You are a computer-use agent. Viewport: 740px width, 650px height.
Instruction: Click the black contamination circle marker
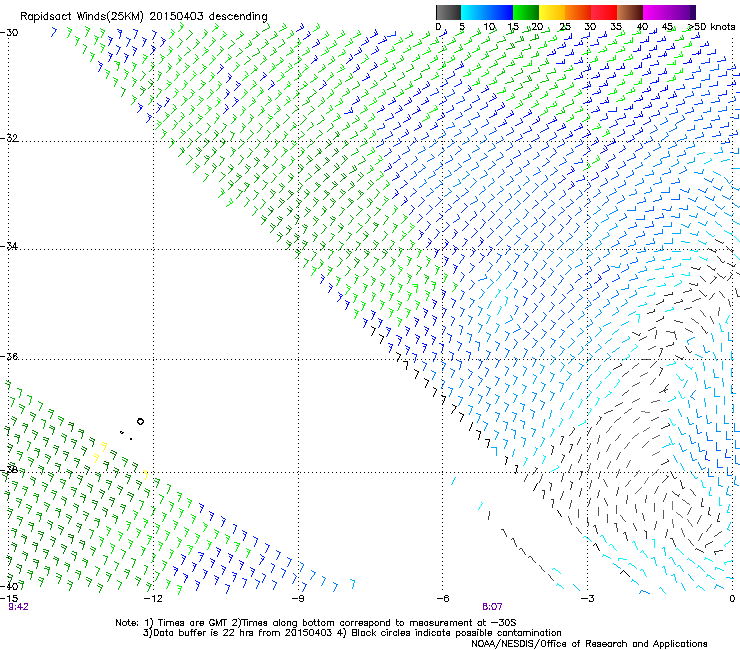click(140, 422)
